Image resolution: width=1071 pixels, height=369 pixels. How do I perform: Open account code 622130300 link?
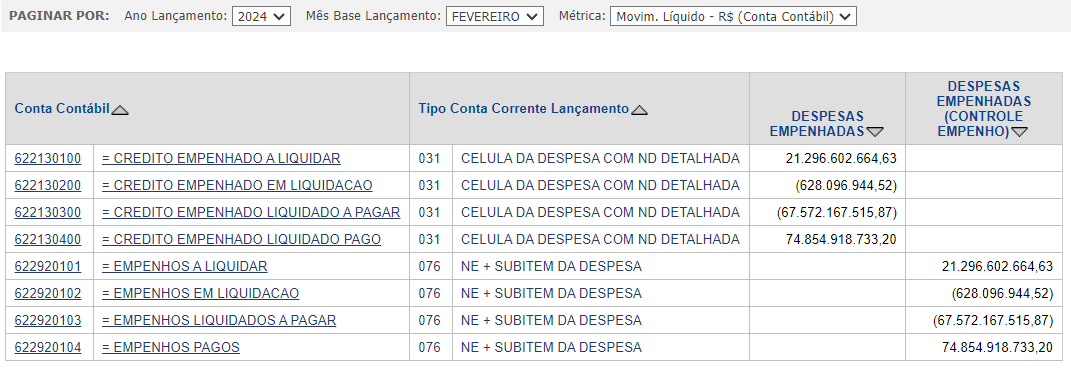point(48,213)
